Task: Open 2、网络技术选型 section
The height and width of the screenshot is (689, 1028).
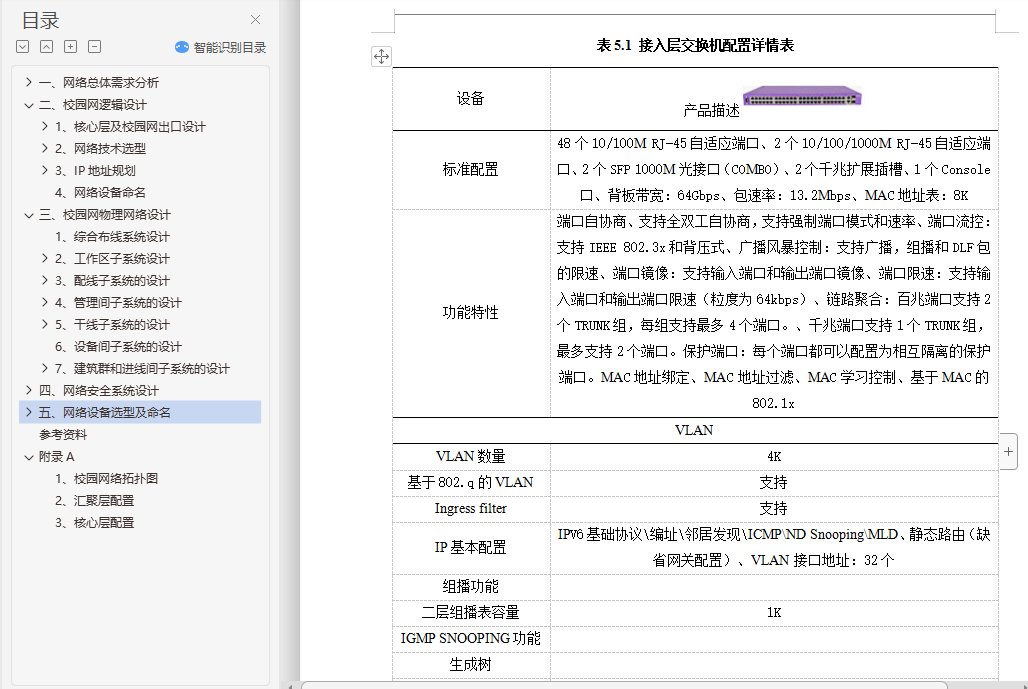Action: click(x=100, y=149)
